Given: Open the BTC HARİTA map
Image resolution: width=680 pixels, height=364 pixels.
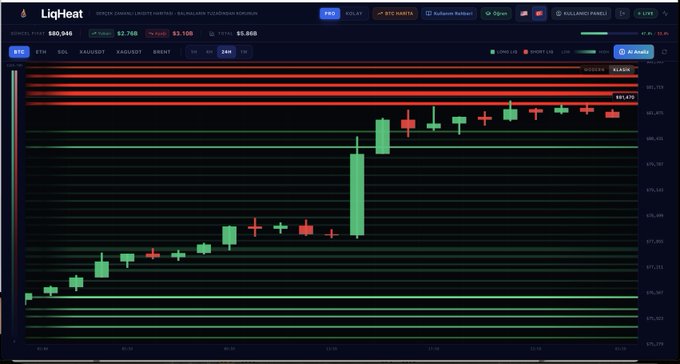Looking at the screenshot, I should click(395, 13).
